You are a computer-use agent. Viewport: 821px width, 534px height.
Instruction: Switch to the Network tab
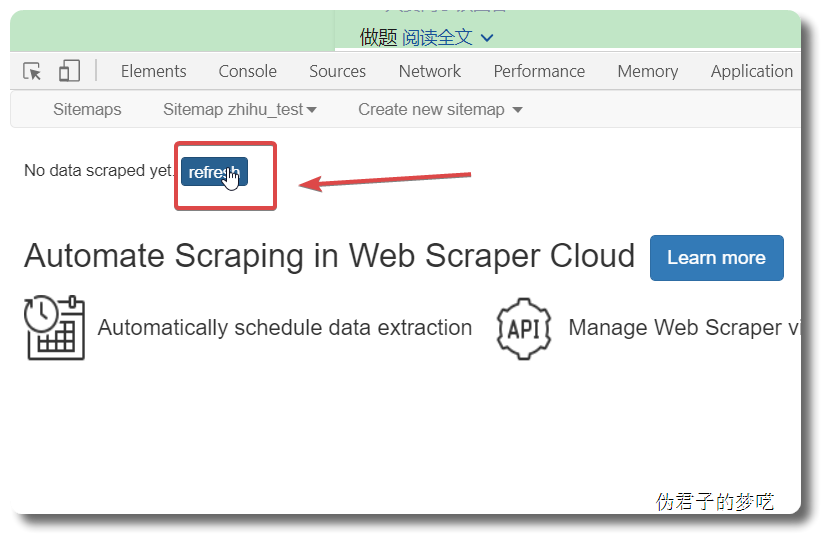(430, 71)
